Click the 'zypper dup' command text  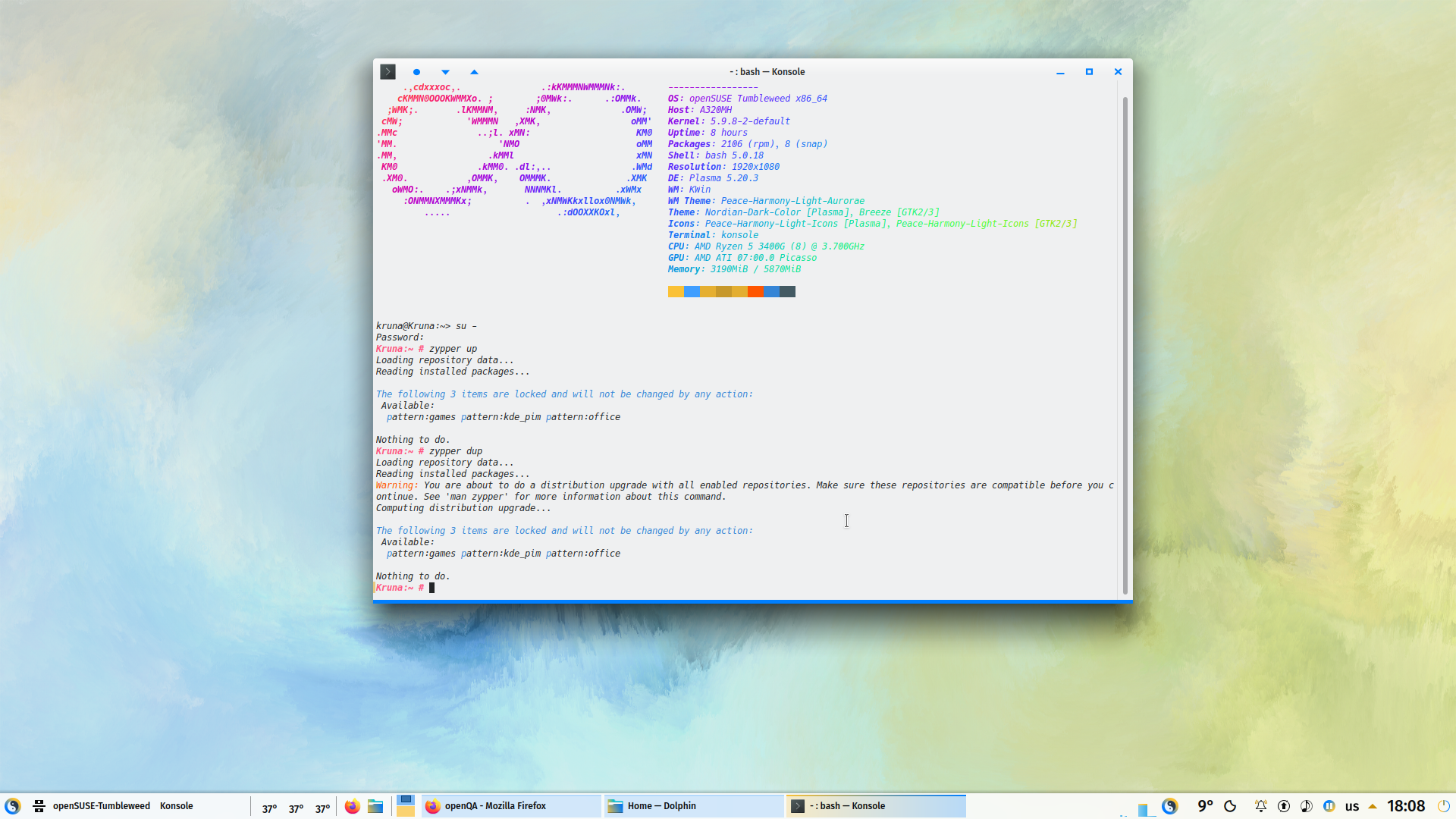(456, 451)
